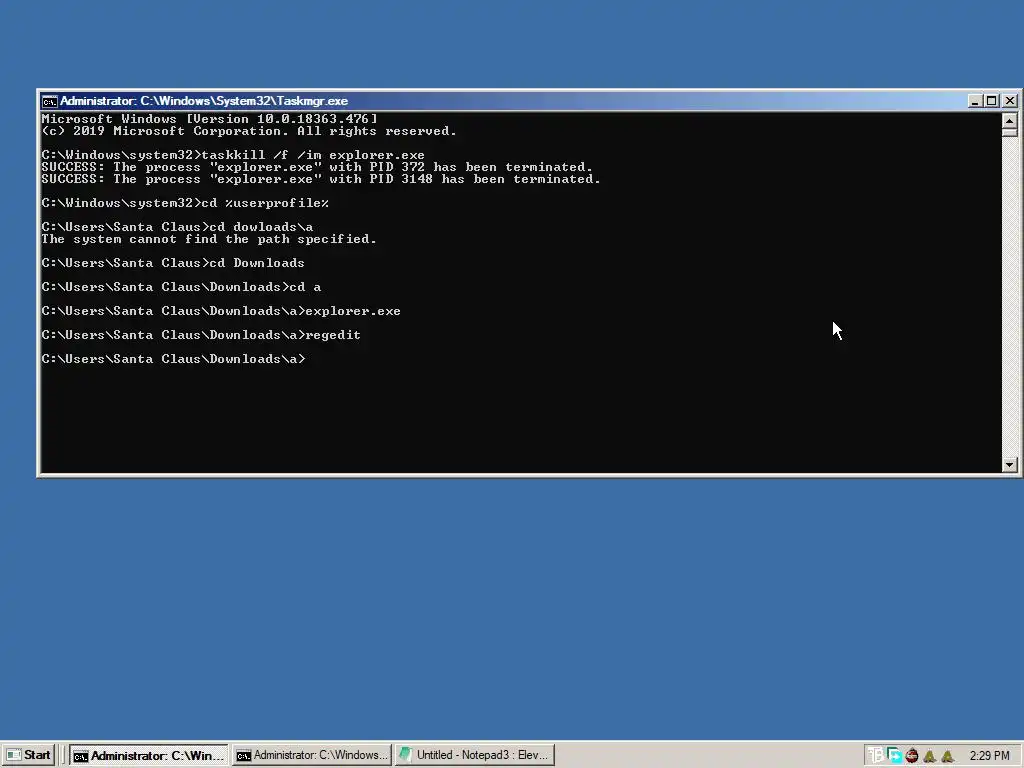This screenshot has width=1024, height=768.
Task: Click green tray icon beside the red icon
Action: pos(929,756)
